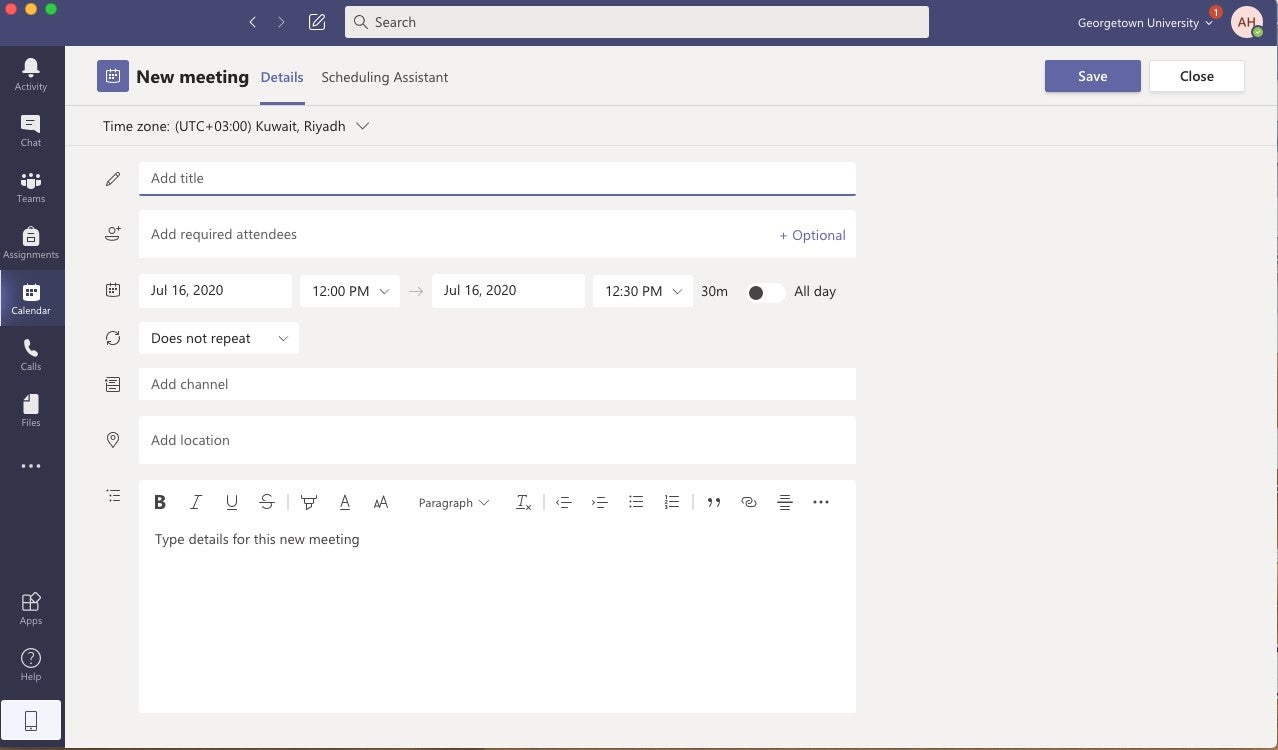Enable the All day option

[x=765, y=292]
